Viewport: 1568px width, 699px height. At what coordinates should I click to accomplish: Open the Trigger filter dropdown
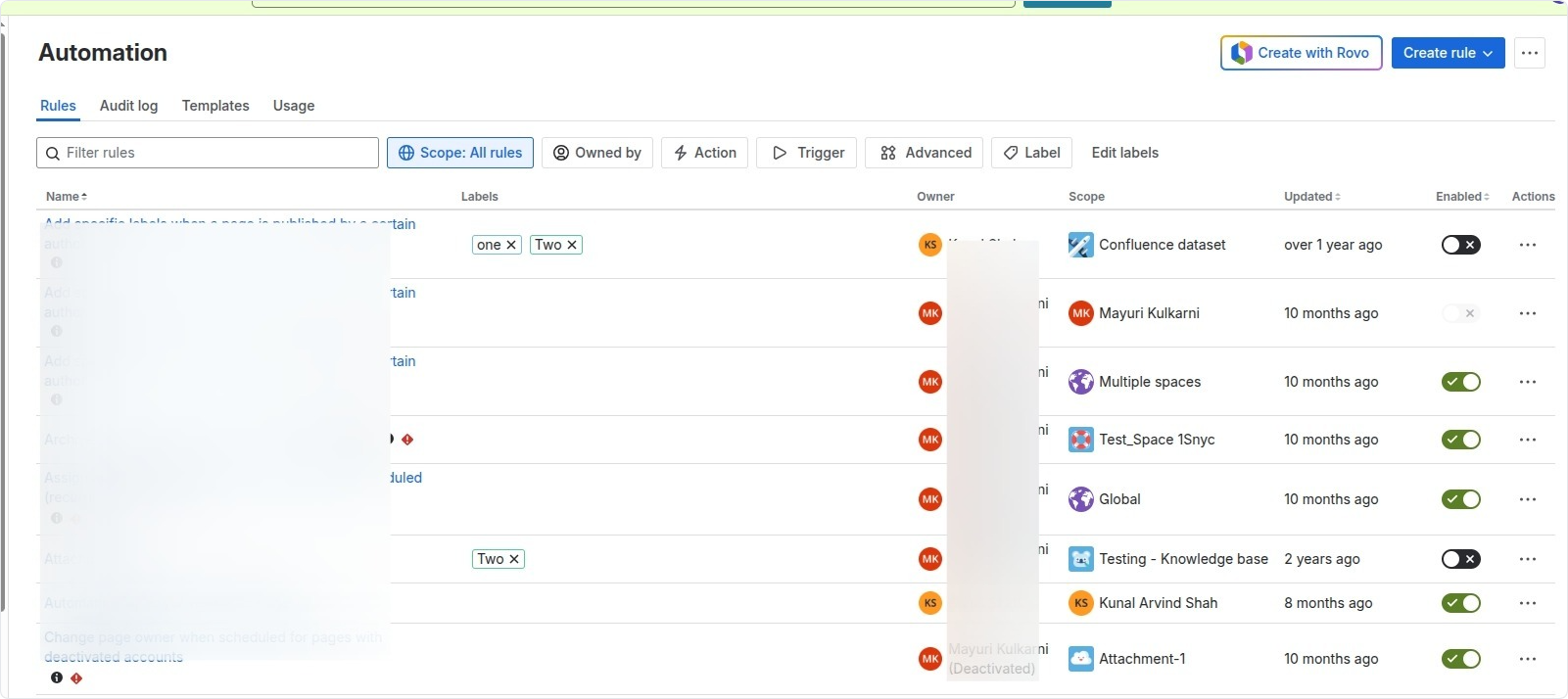[807, 153]
